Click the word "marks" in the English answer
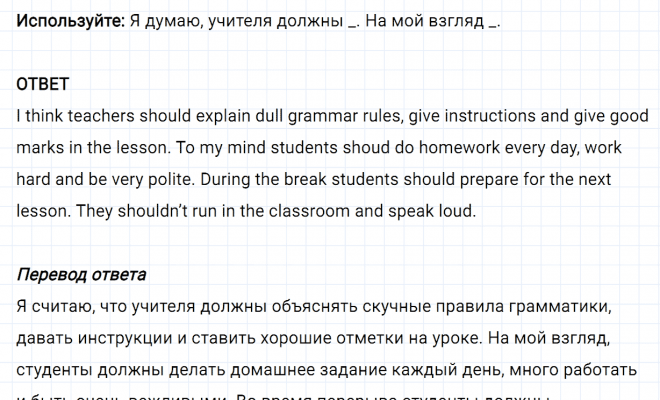The height and width of the screenshot is (400, 660). tap(41, 147)
